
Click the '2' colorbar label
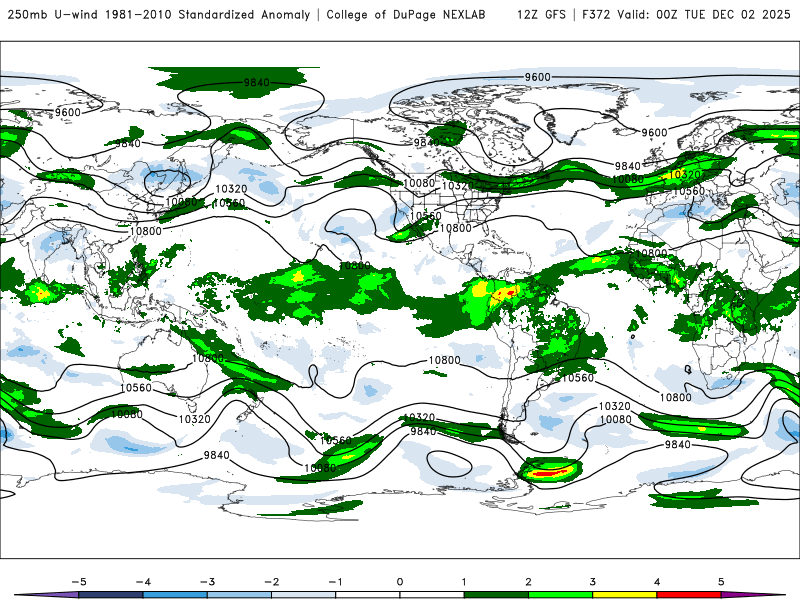pos(528,582)
